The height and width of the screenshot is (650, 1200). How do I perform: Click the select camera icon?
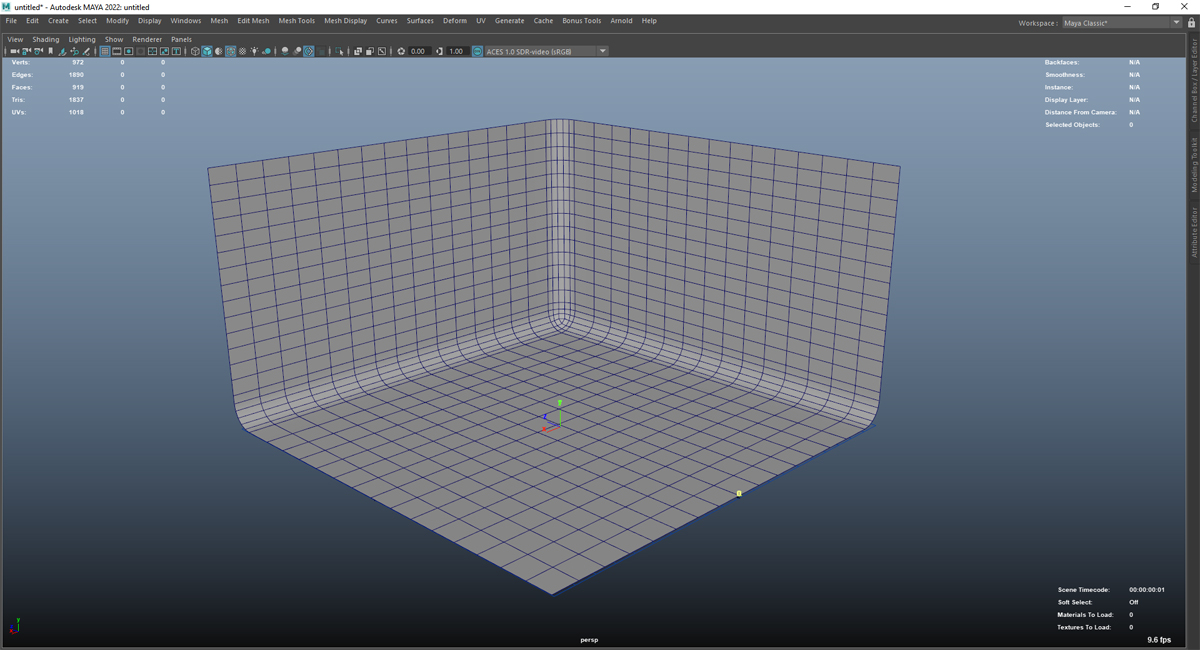(x=14, y=51)
